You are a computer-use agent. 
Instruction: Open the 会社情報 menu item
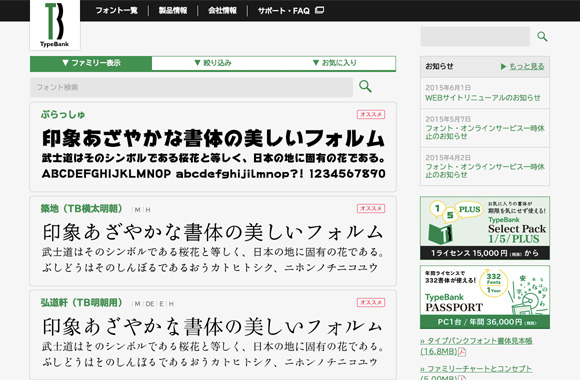222,10
